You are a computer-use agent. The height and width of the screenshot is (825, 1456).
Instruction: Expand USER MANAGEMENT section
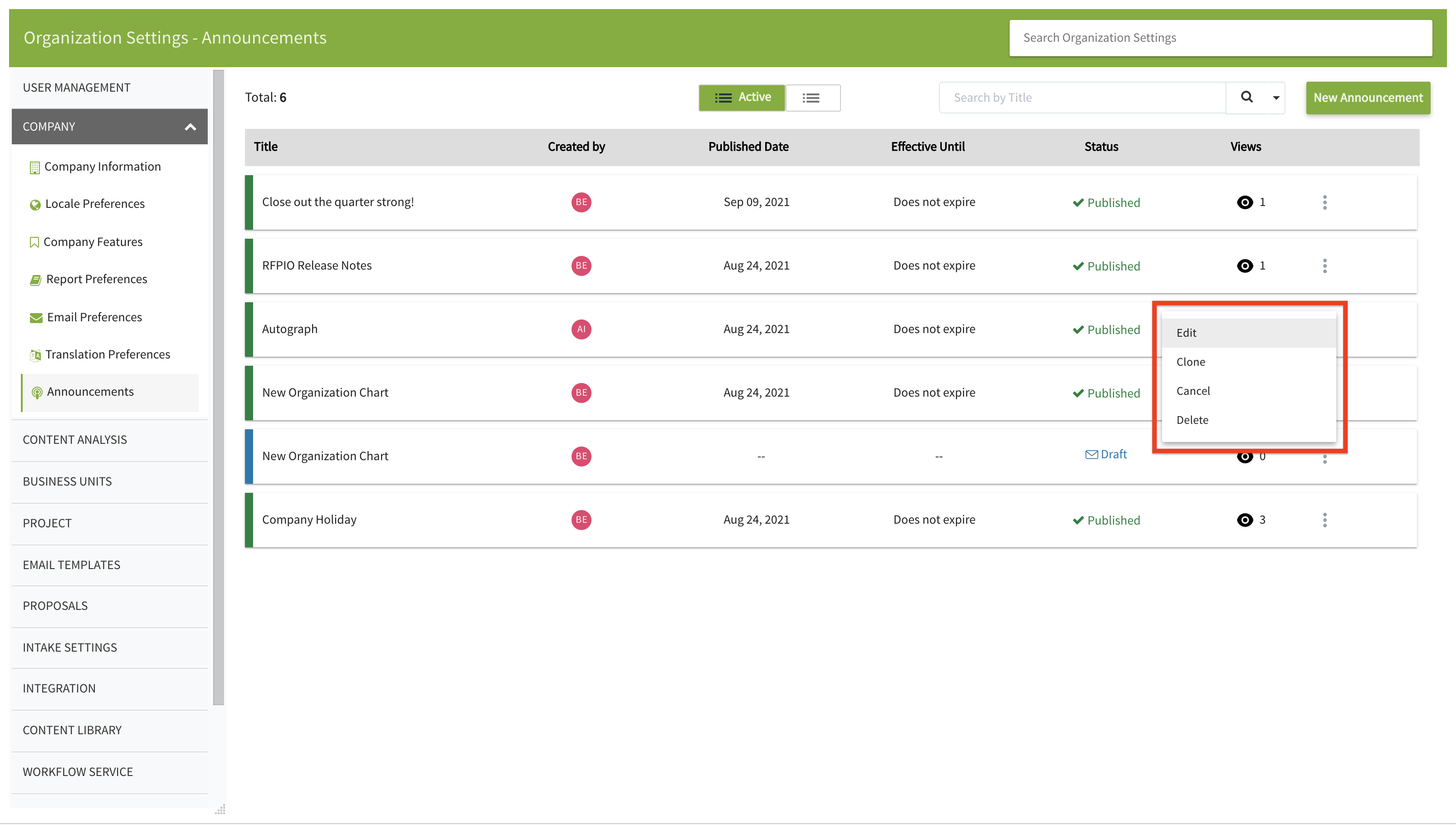coord(109,87)
